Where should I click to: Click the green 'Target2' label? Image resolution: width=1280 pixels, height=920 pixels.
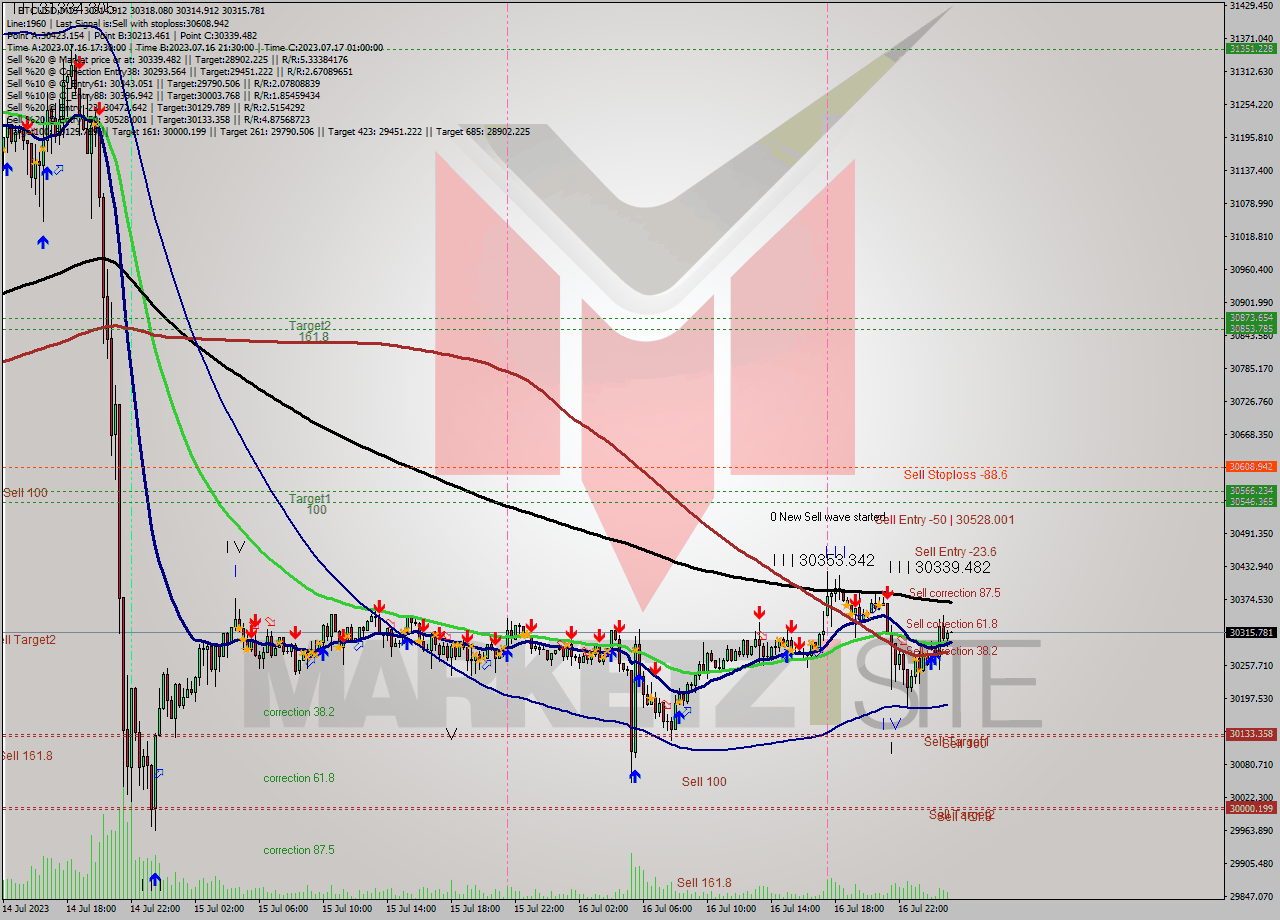point(310,326)
